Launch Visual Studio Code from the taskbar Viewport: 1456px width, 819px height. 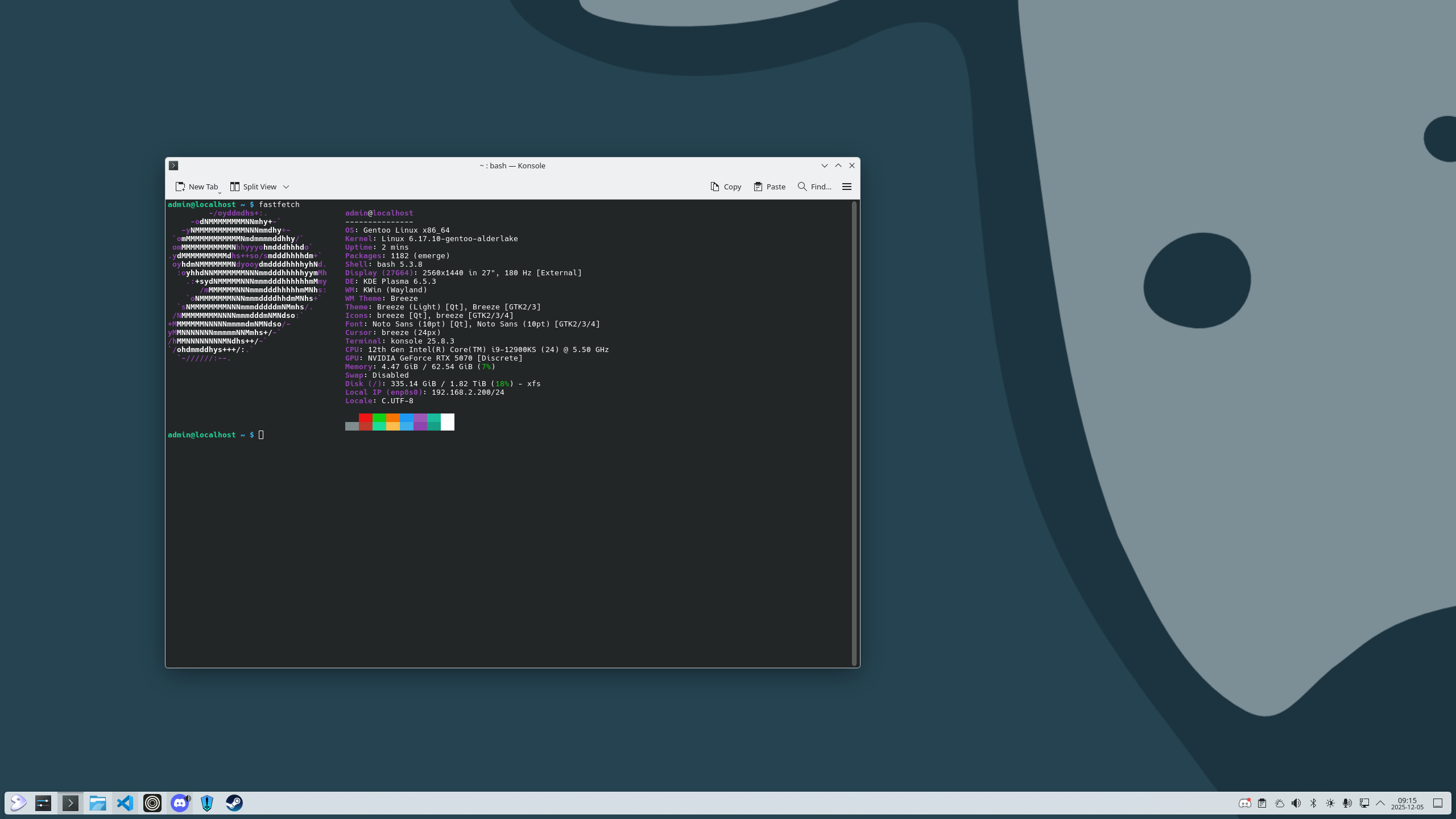pos(125,803)
